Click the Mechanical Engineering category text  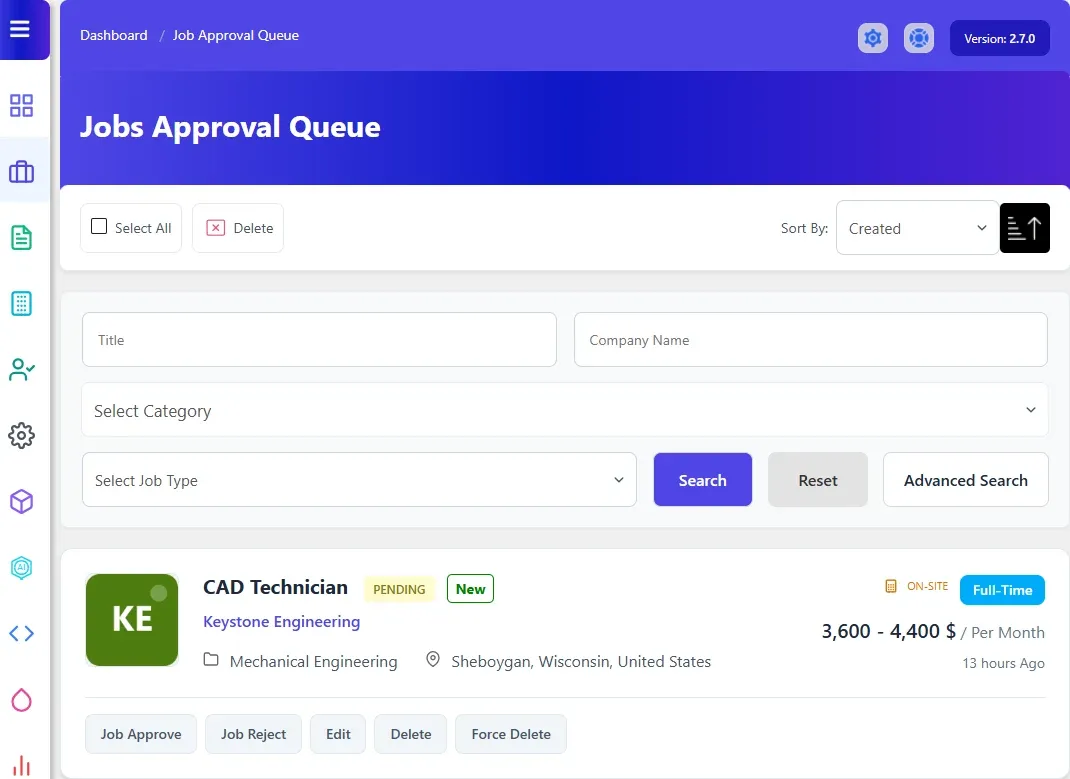[x=313, y=661]
